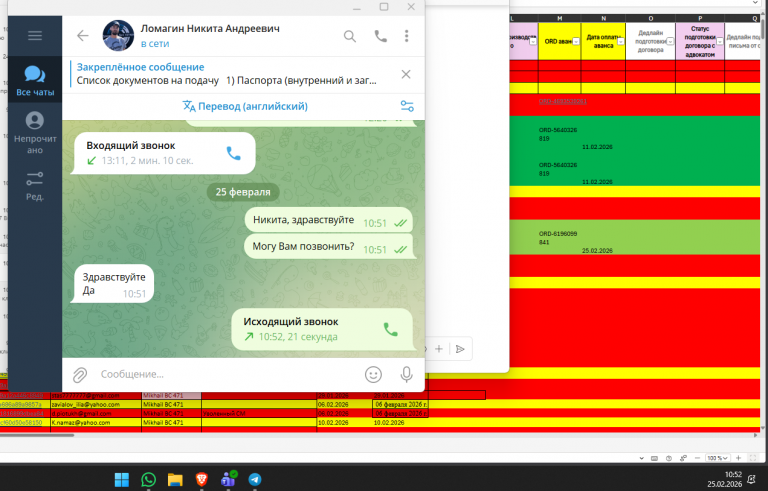The image size is (768, 491).
Task: Open filter on Дедлайн подготовки договора
Action: click(x=670, y=42)
